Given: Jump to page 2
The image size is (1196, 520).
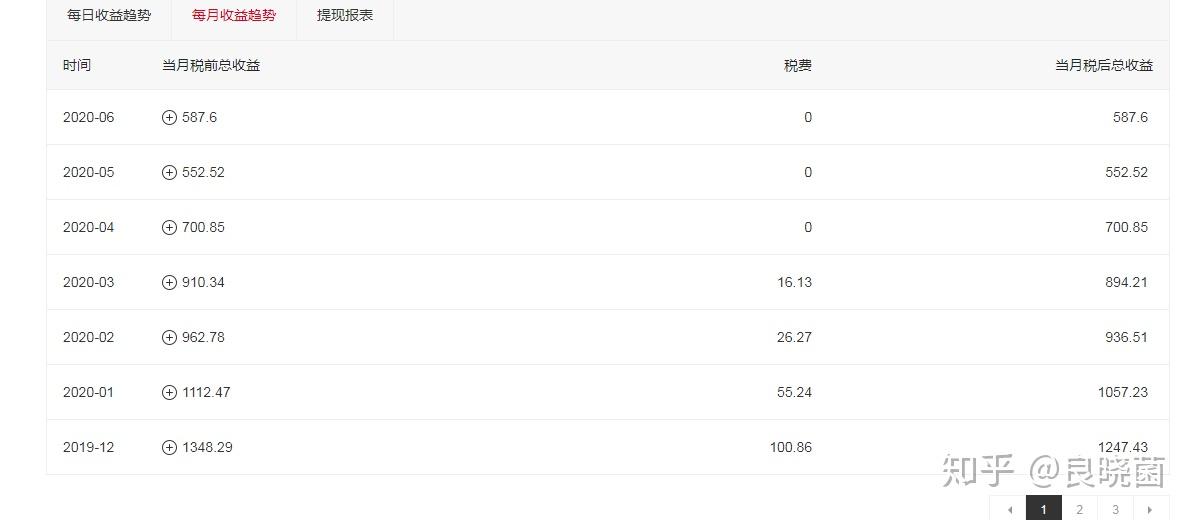Looking at the screenshot, I should point(1079,509).
